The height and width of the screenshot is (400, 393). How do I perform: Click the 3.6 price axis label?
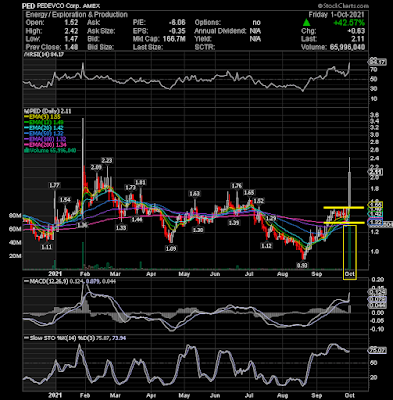click(x=374, y=114)
